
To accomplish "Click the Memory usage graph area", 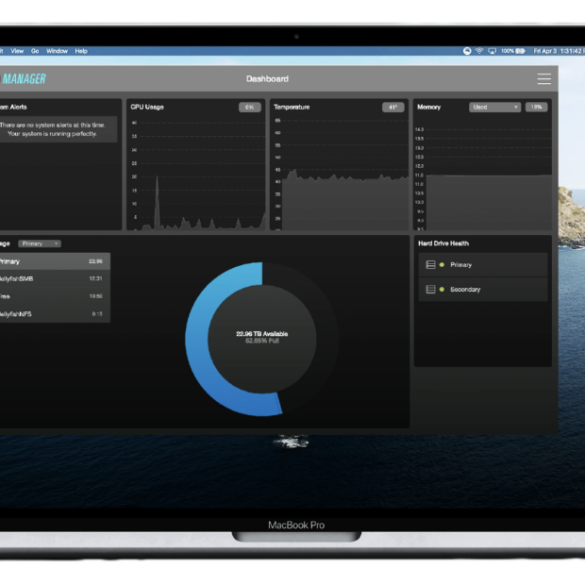I will [x=489, y=202].
